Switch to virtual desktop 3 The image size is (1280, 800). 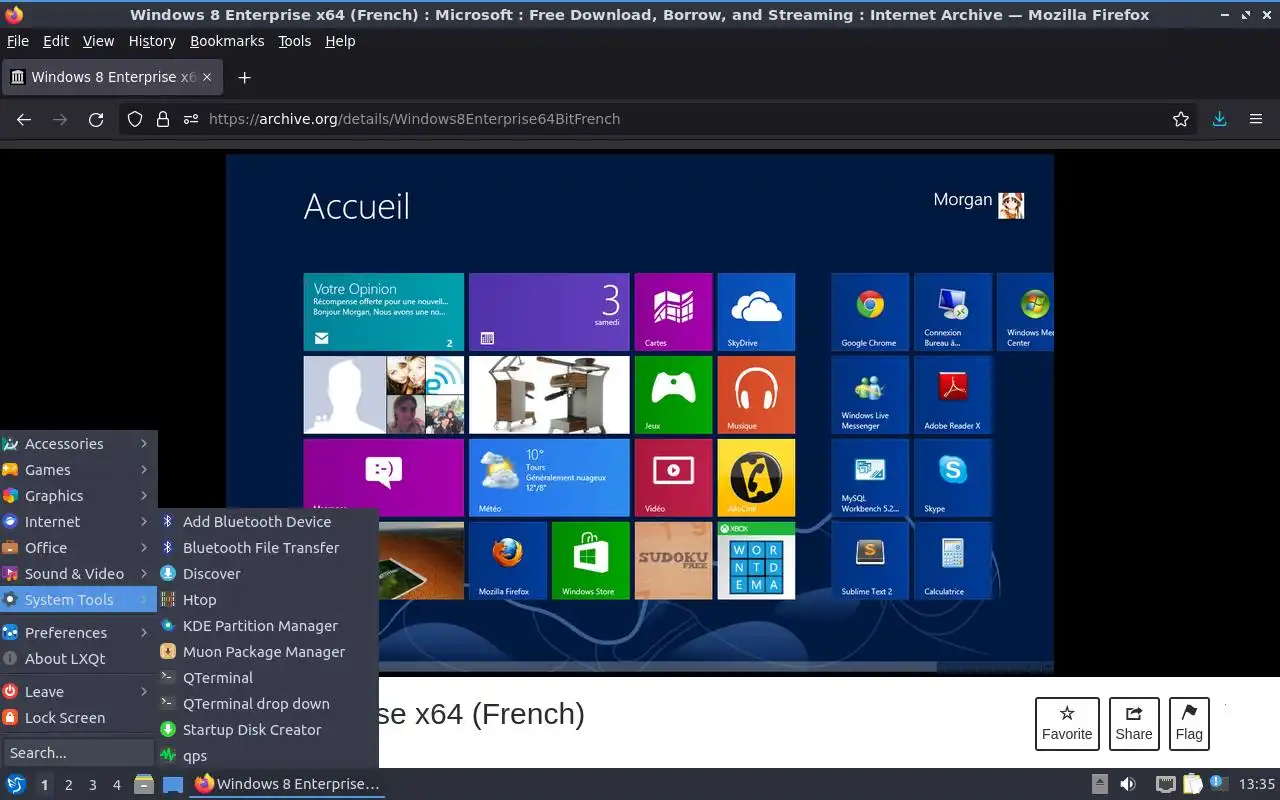[93, 785]
